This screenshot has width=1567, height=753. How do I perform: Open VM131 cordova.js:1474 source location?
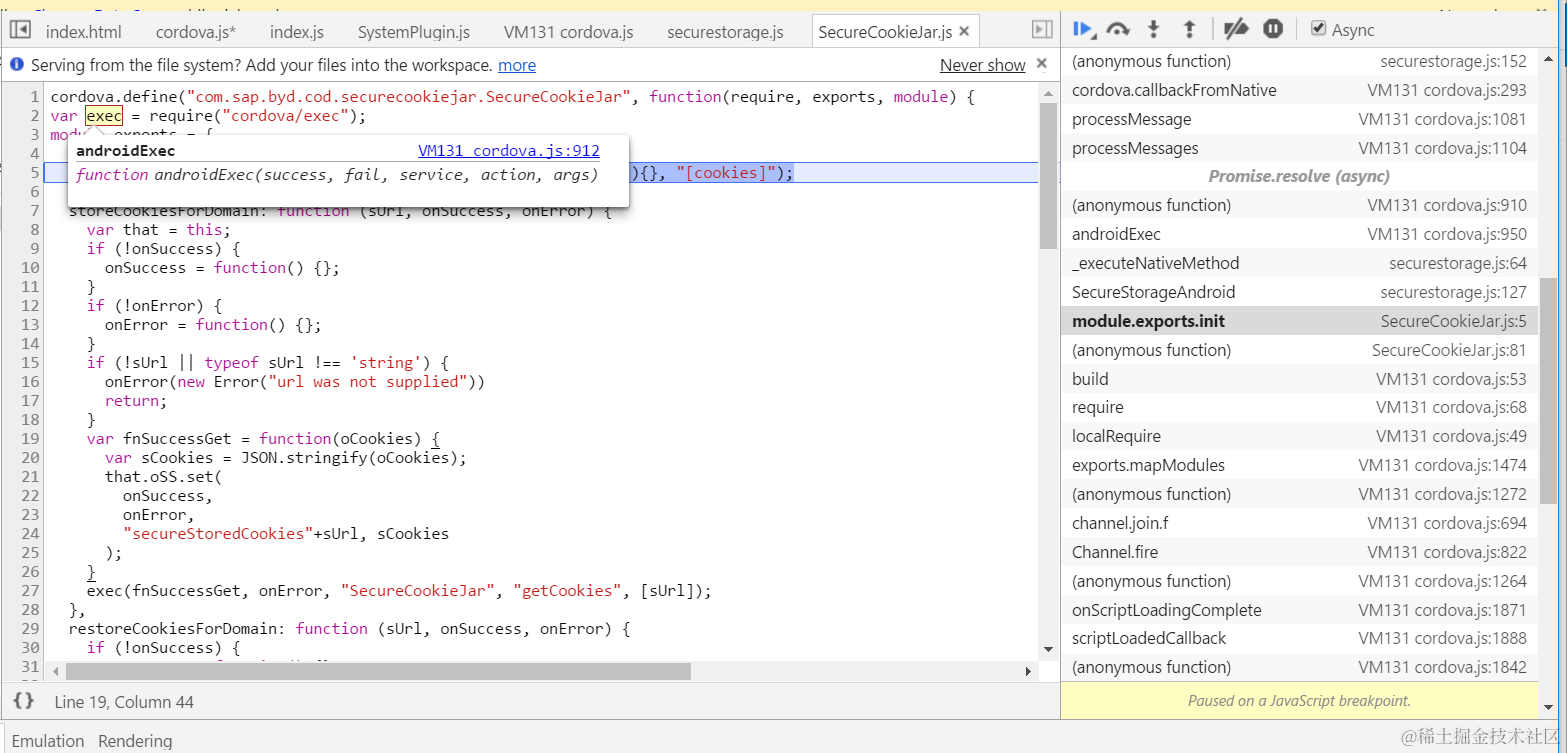tap(1442, 465)
